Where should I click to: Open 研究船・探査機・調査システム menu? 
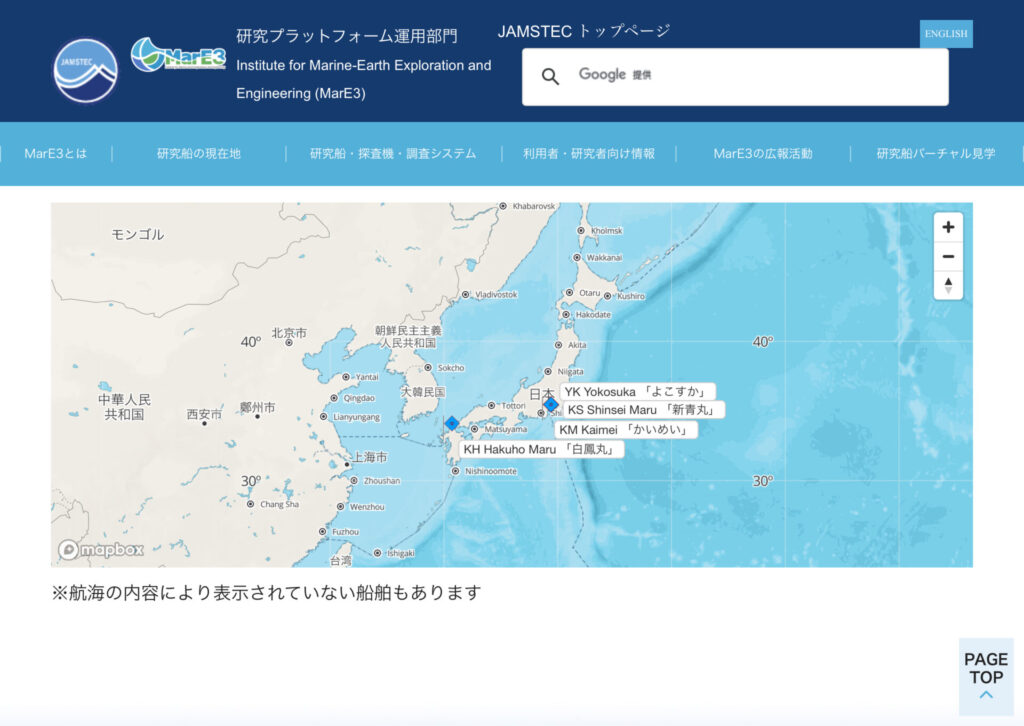[392, 154]
